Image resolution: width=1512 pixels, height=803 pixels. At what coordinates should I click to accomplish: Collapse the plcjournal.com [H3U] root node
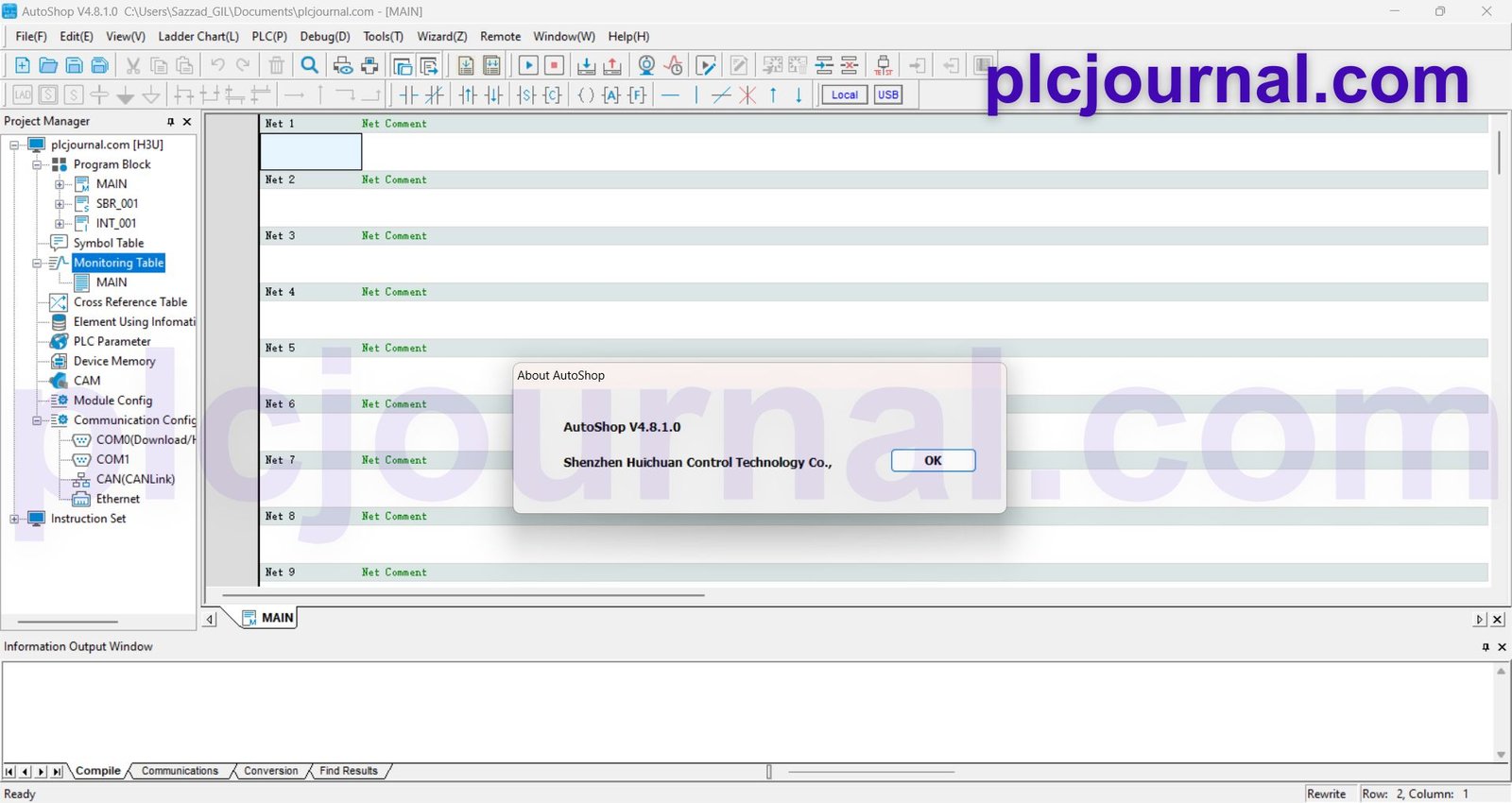click(x=14, y=145)
